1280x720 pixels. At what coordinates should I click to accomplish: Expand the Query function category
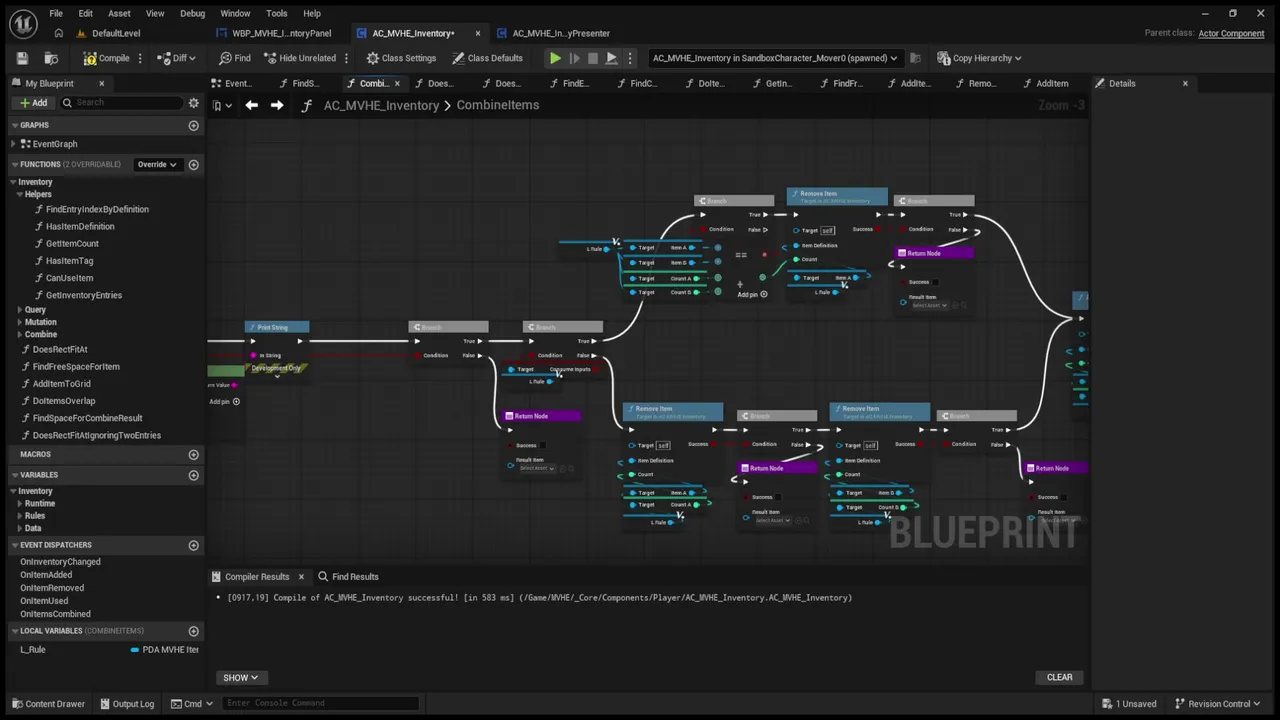tap(20, 310)
